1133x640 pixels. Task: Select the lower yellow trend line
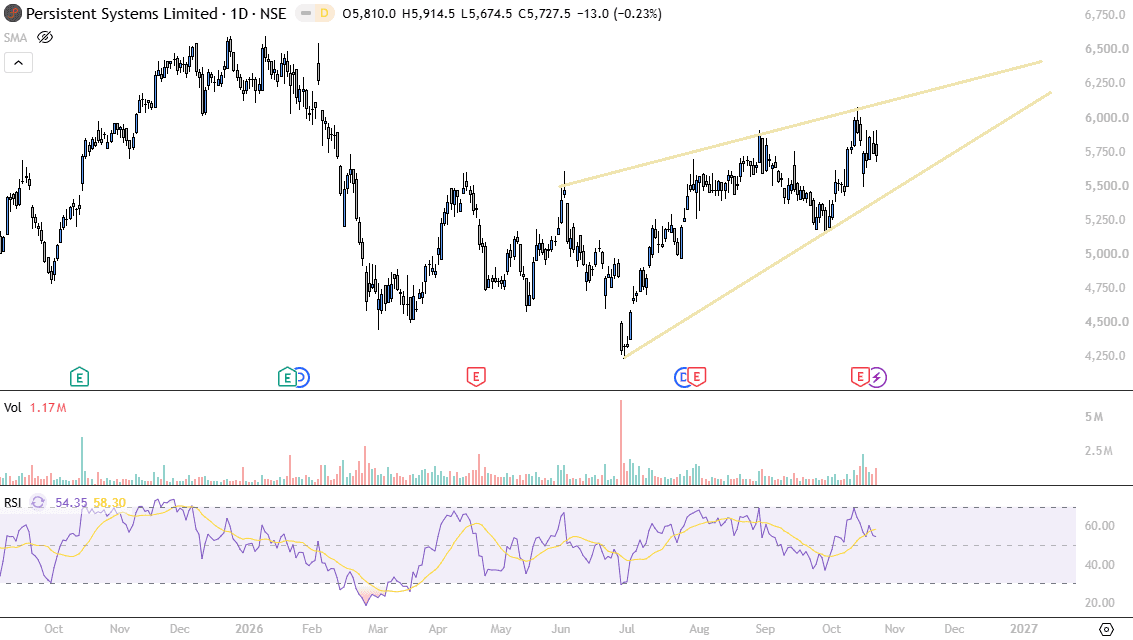[x=837, y=225]
